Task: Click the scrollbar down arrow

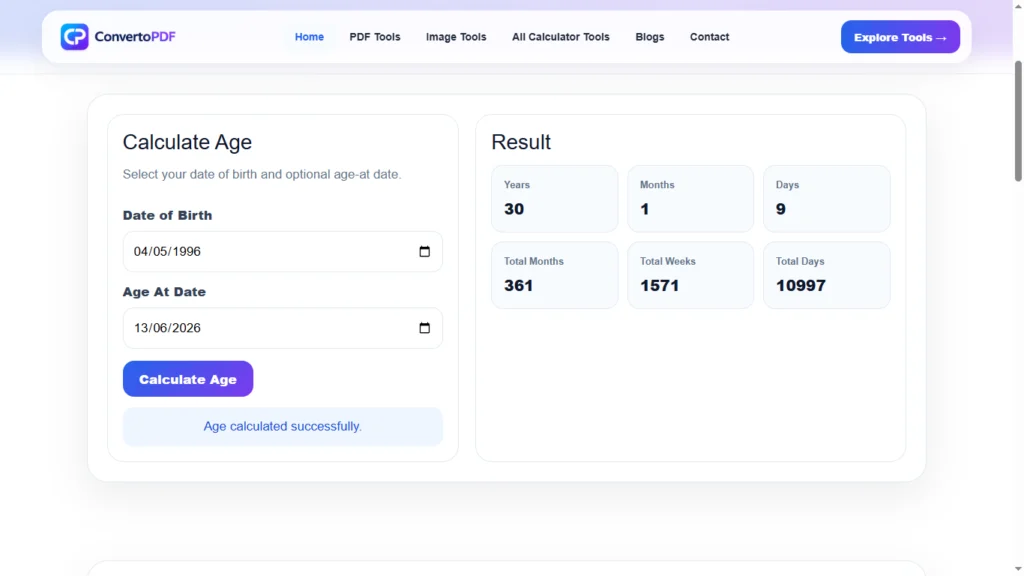Action: point(1018,569)
